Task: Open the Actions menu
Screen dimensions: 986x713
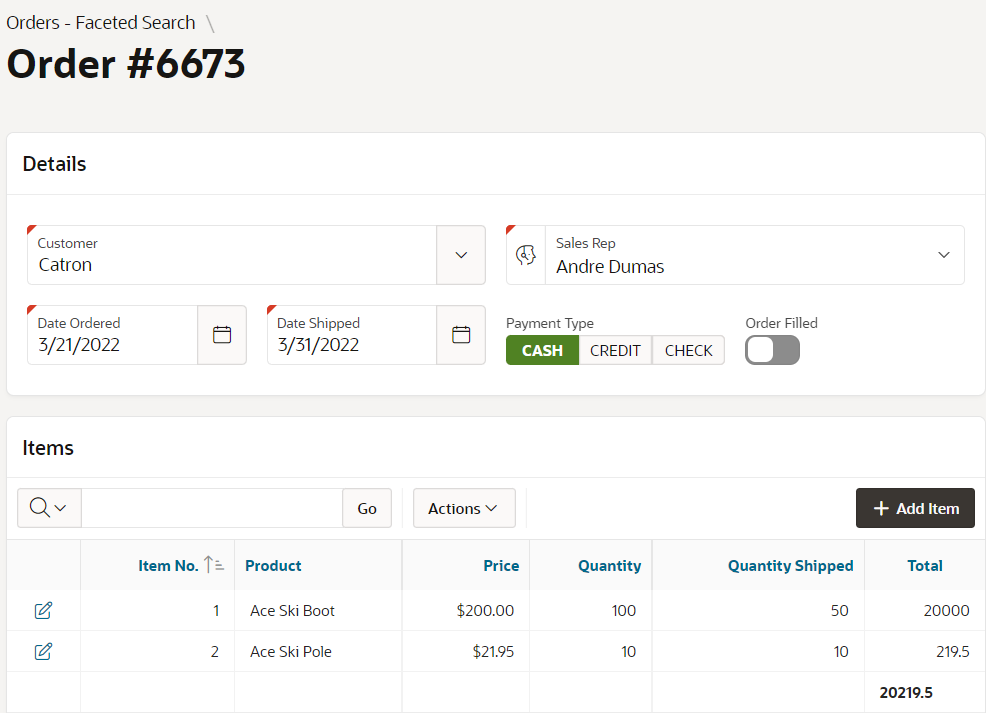Action: [464, 508]
